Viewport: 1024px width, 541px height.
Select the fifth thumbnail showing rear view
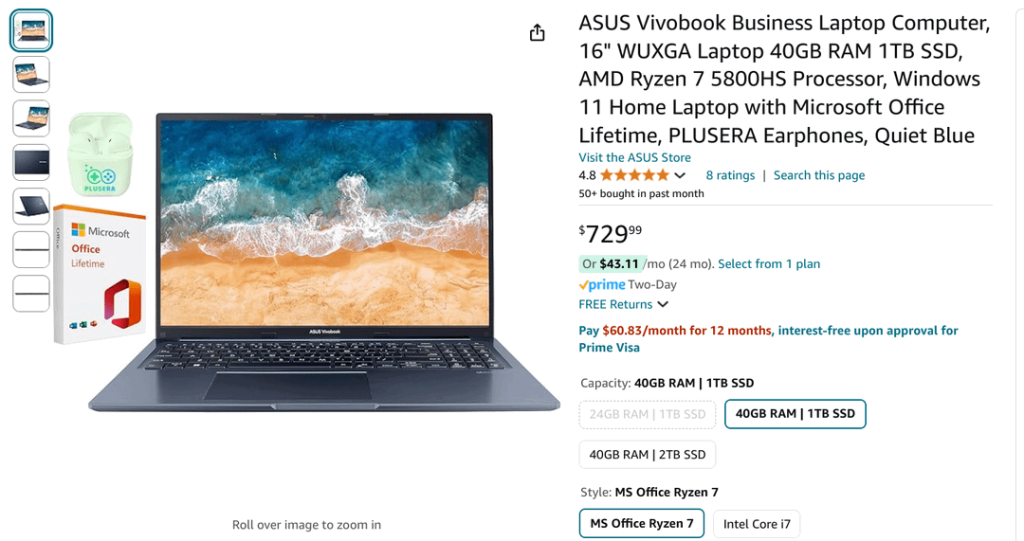pyautogui.click(x=31, y=206)
